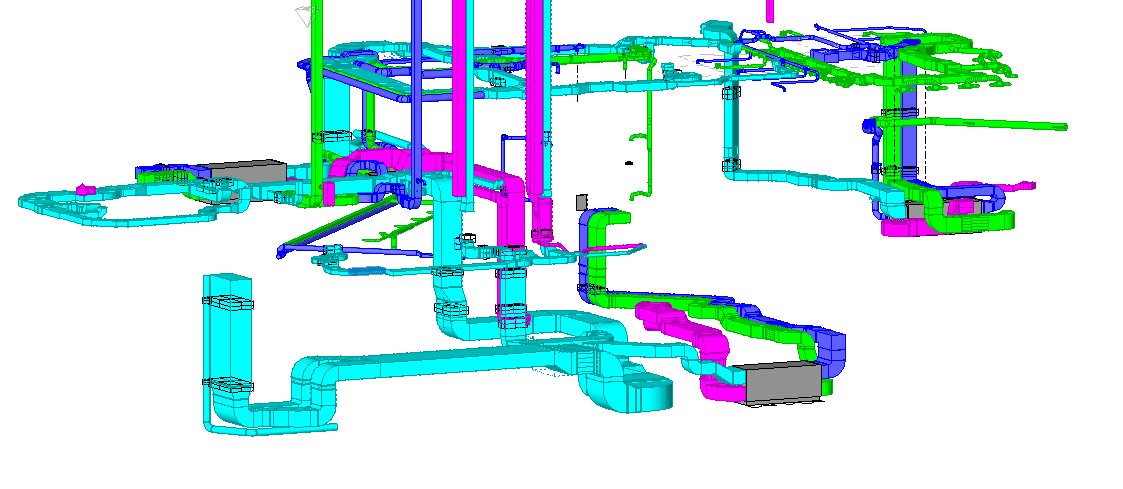The height and width of the screenshot is (489, 1123).
Task: Select the small gray box in center
Action: coord(582,202)
